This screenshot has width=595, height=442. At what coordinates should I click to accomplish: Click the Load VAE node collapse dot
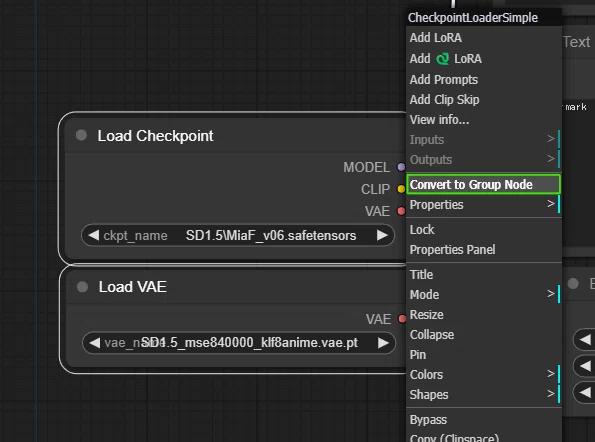(x=82, y=286)
